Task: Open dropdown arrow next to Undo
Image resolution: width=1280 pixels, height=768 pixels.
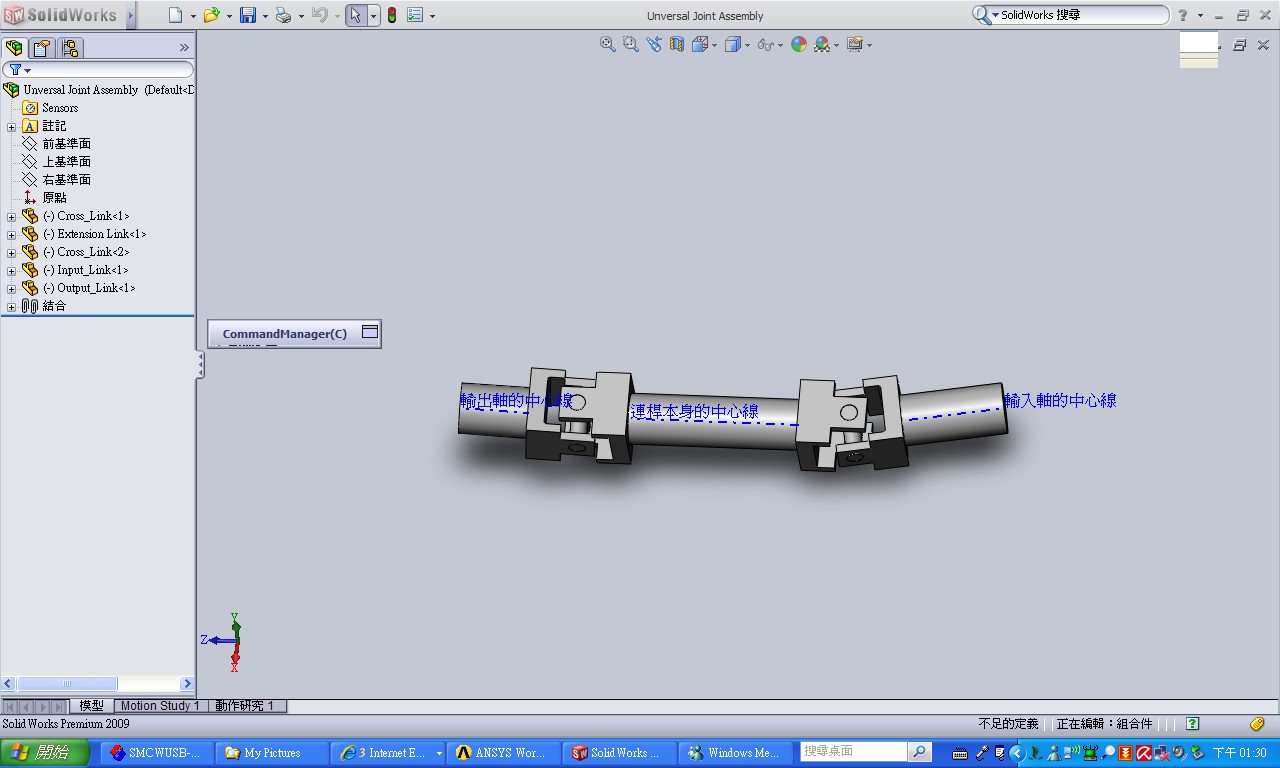Action: [x=335, y=16]
